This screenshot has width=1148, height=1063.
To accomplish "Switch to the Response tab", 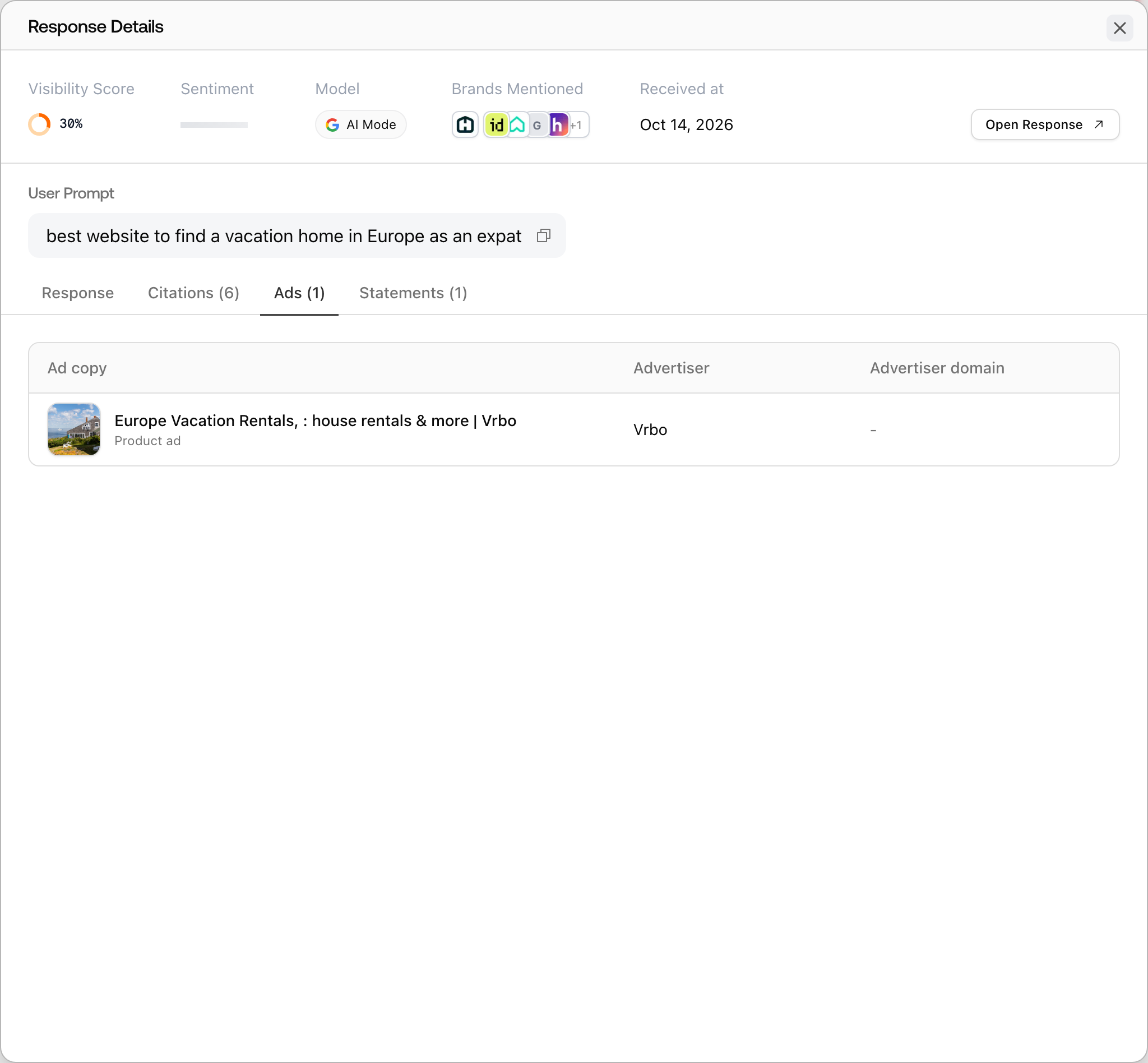I will coord(78,293).
